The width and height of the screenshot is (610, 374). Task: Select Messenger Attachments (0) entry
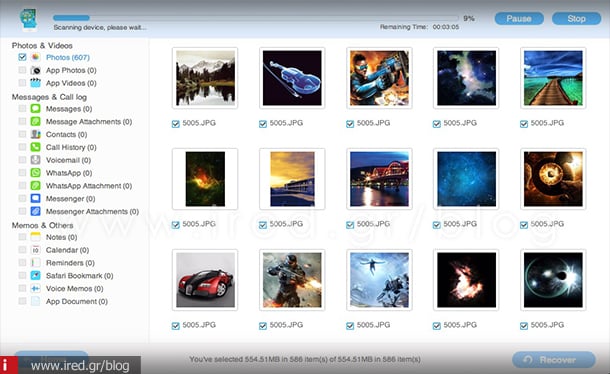92,211
